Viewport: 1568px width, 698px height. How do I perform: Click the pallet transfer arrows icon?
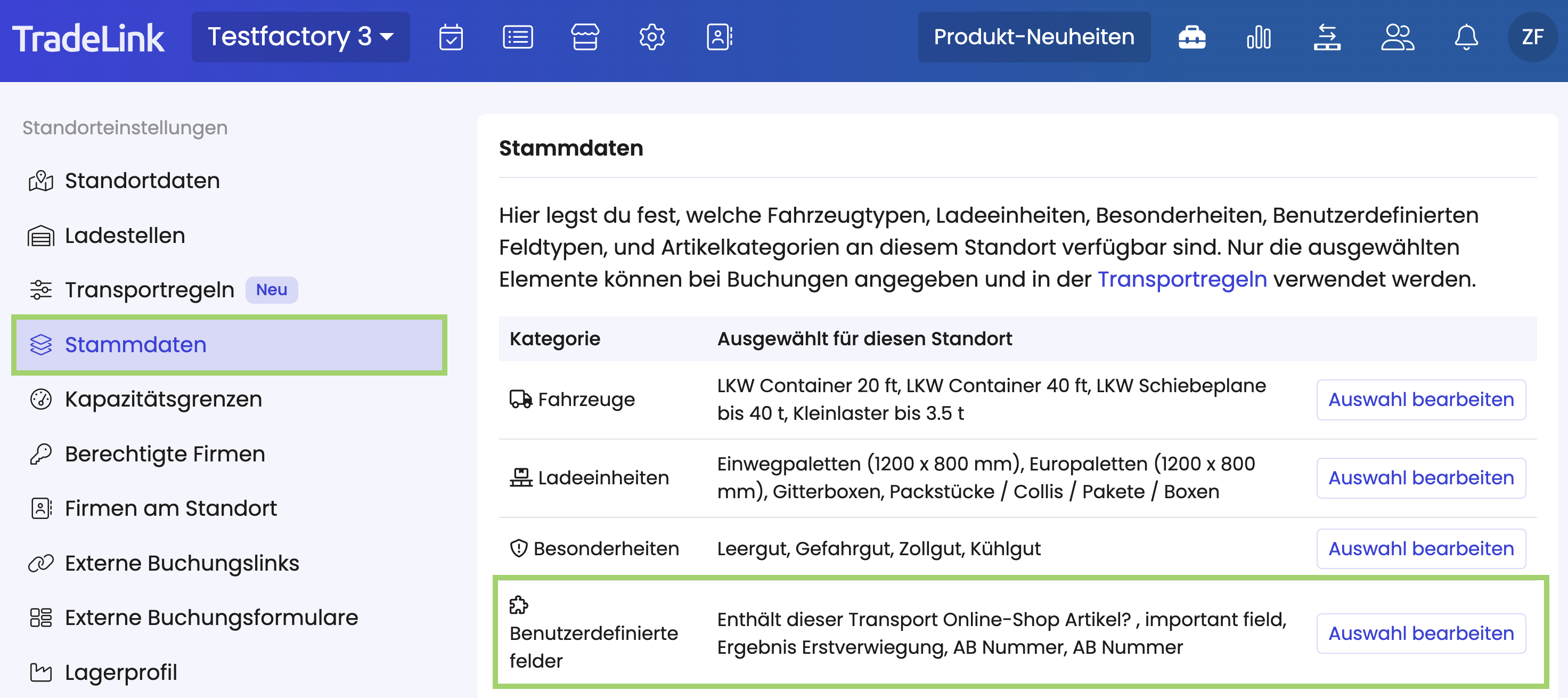click(1327, 37)
